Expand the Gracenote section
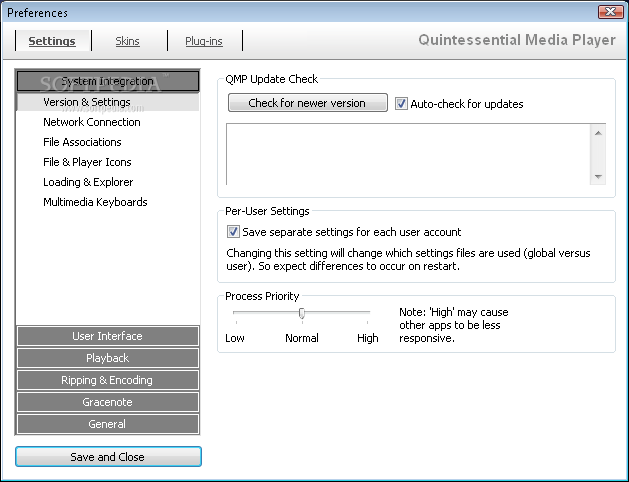 point(108,402)
